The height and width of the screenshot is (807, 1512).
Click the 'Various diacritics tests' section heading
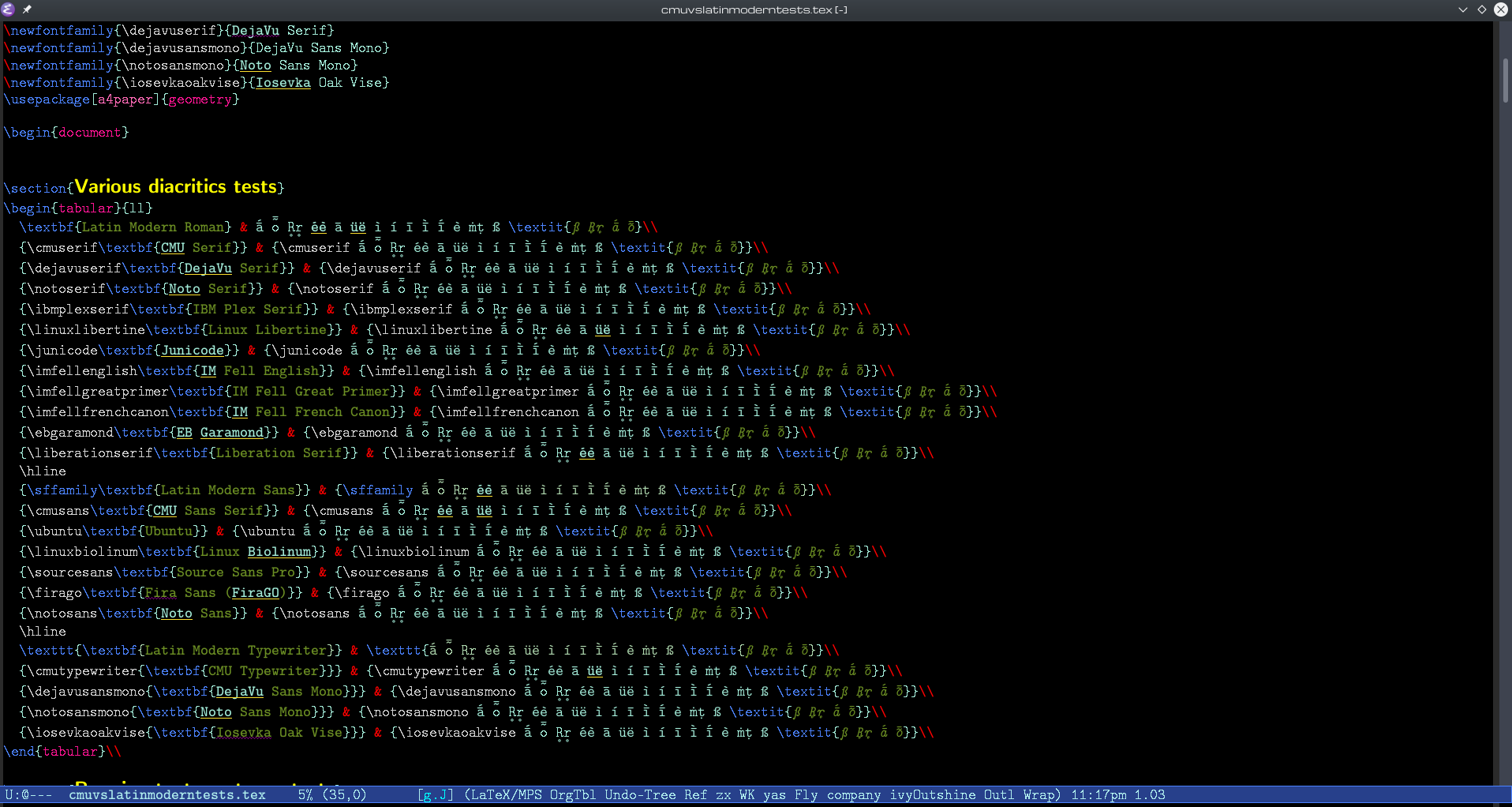pos(176,186)
